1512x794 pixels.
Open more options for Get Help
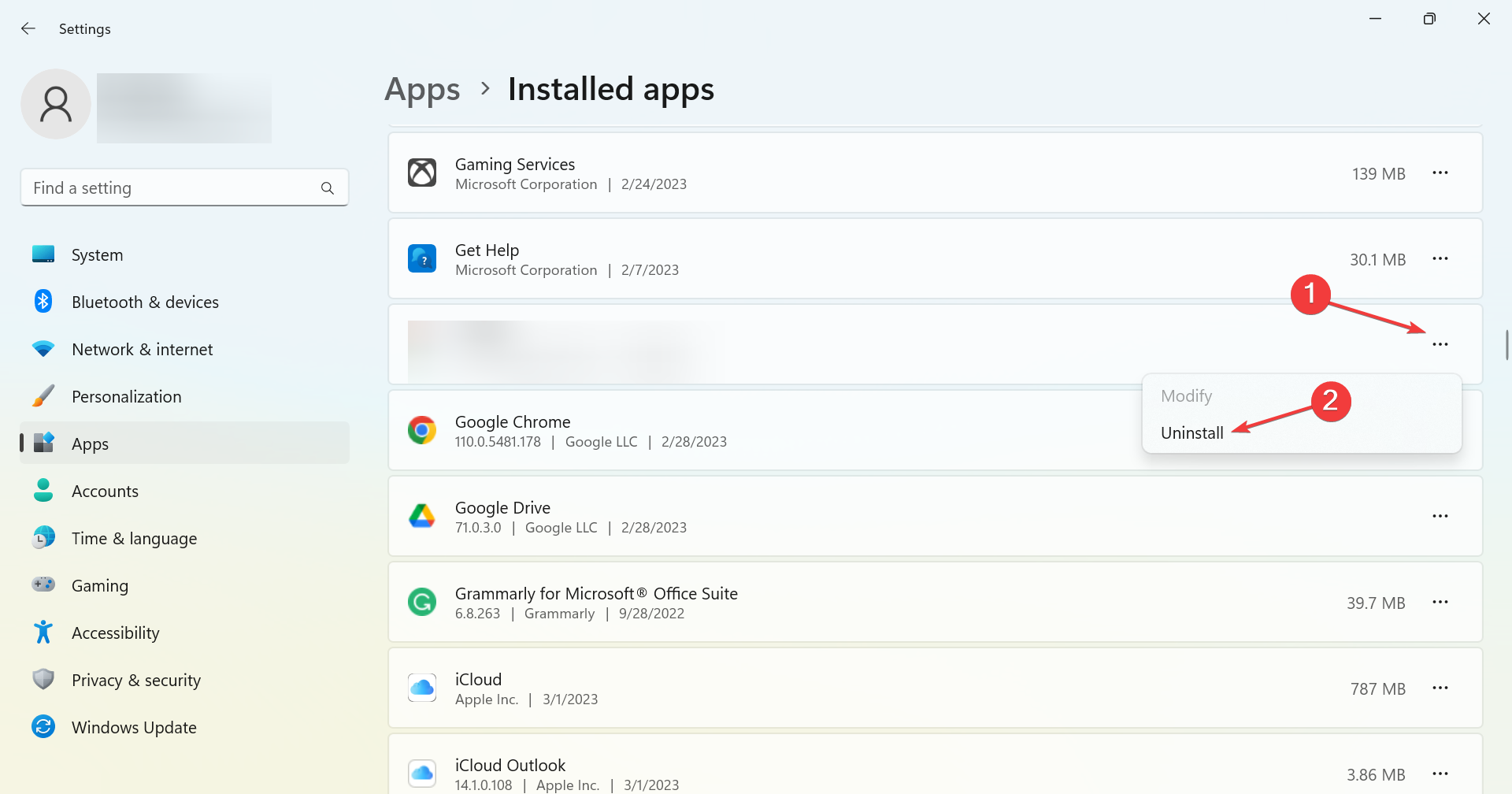point(1440,259)
